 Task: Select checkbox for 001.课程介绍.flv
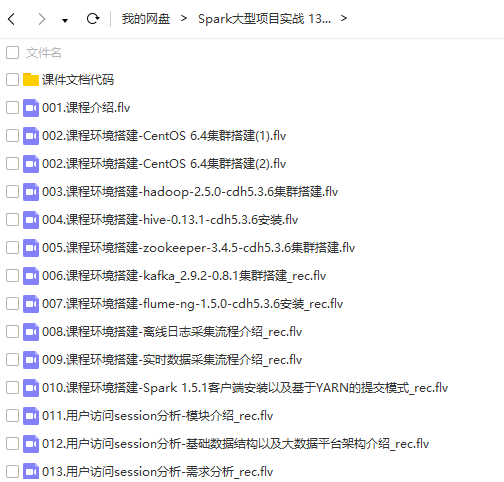[x=12, y=108]
